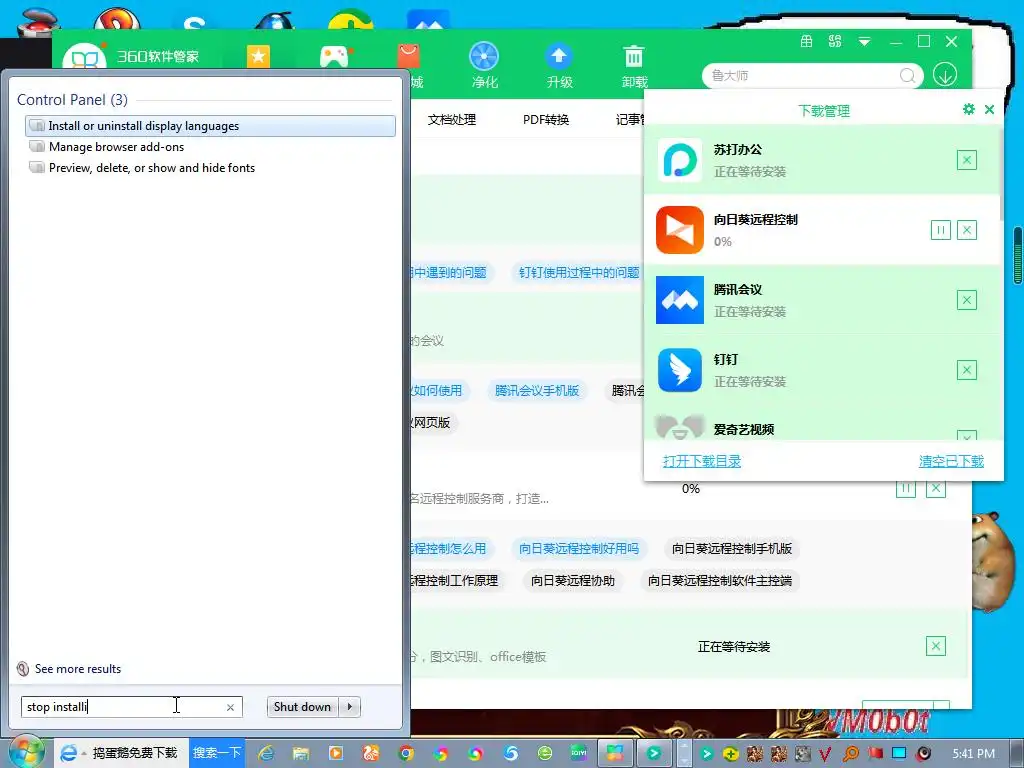Open the 打开下载目录 link

(x=702, y=461)
